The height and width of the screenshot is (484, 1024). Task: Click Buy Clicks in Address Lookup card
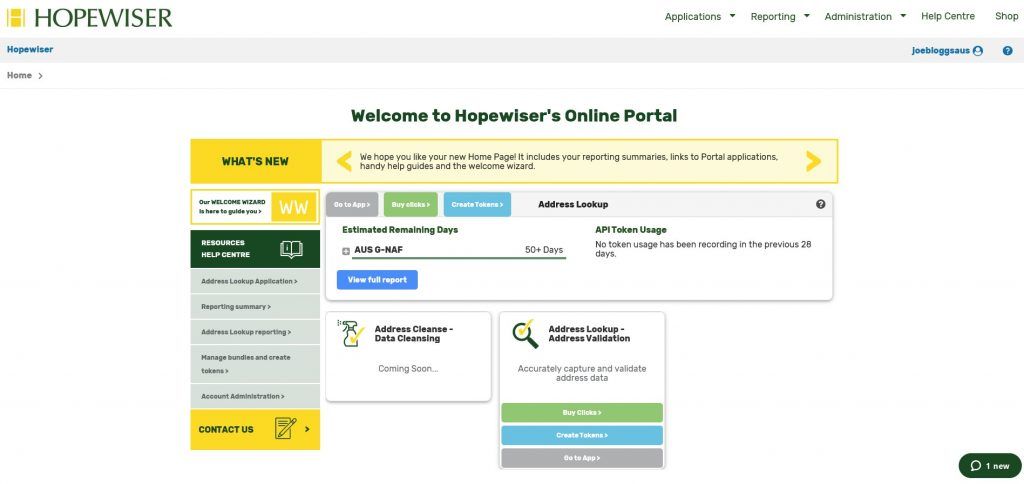582,413
